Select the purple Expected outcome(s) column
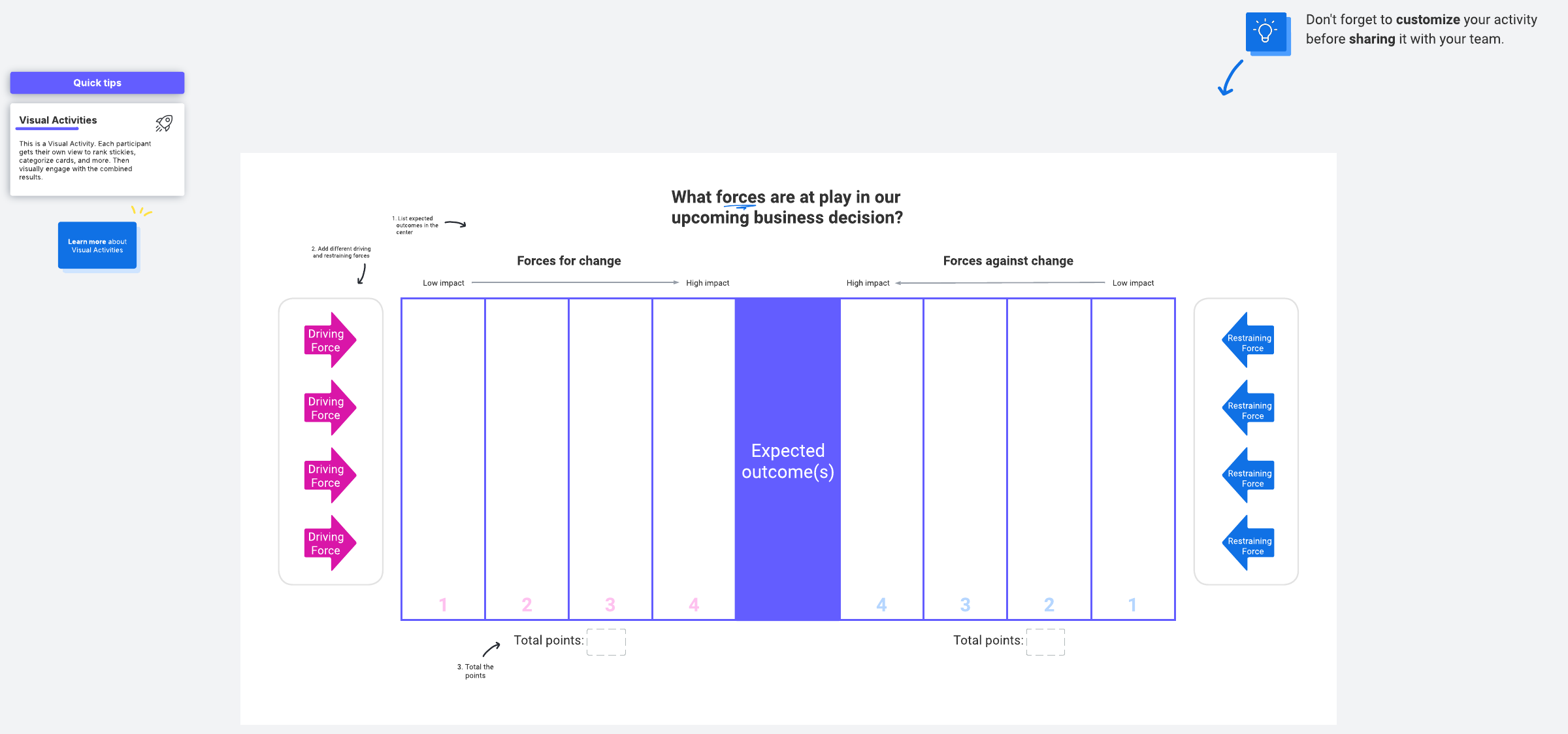This screenshot has height=734, width=1568. tap(787, 459)
